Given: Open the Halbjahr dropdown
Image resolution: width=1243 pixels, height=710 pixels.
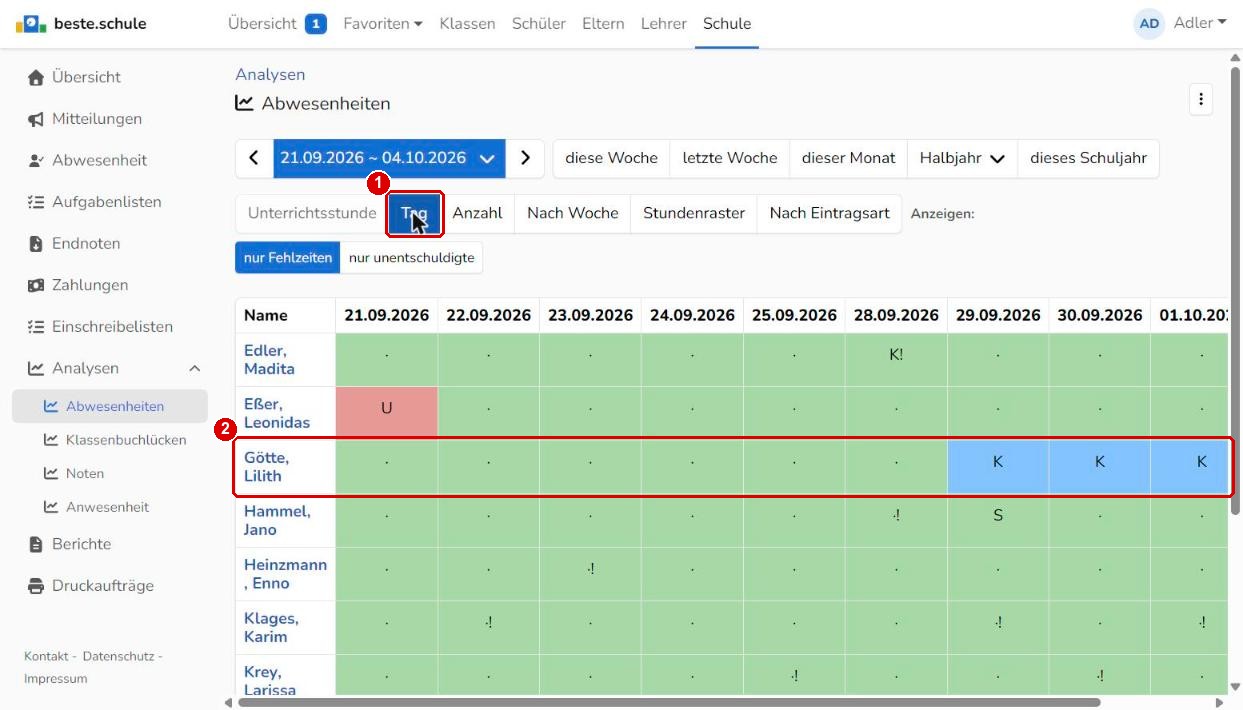Looking at the screenshot, I should [962, 158].
